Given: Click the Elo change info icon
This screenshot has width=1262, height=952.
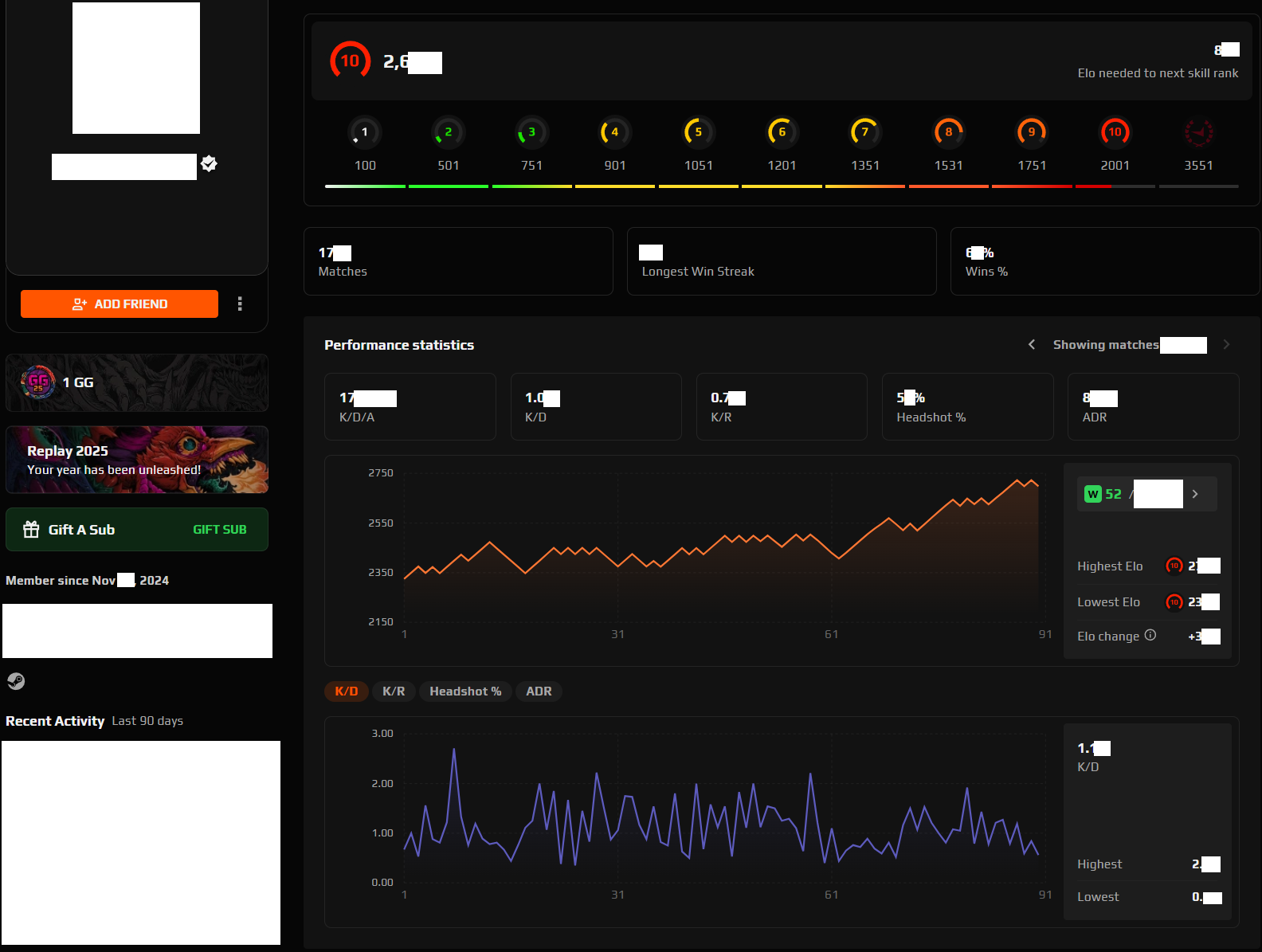Looking at the screenshot, I should point(1150,635).
